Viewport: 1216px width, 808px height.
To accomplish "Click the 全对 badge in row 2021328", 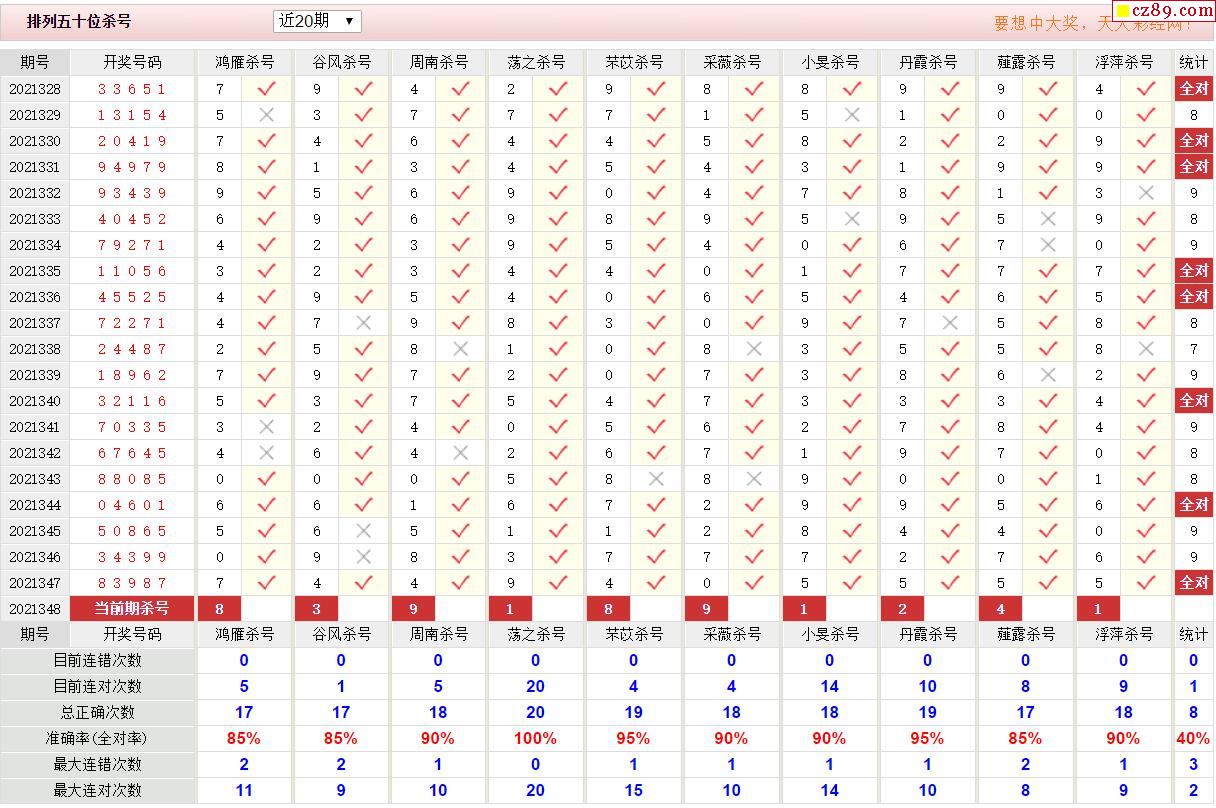I will click(1194, 89).
